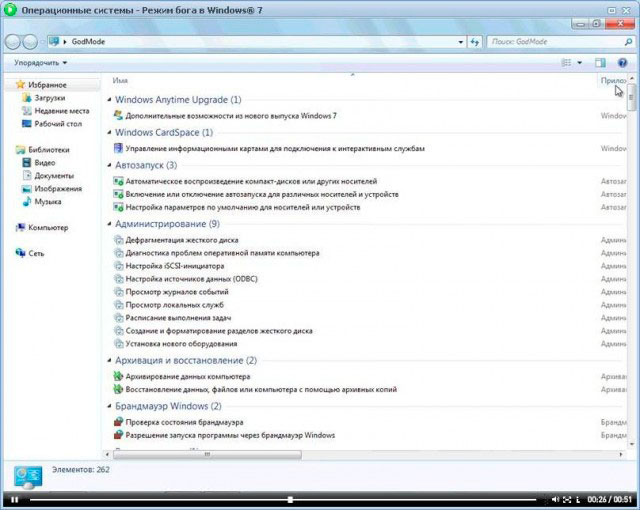
Task: Collapse the Брандмауэр Windows group
Action: click(109, 406)
